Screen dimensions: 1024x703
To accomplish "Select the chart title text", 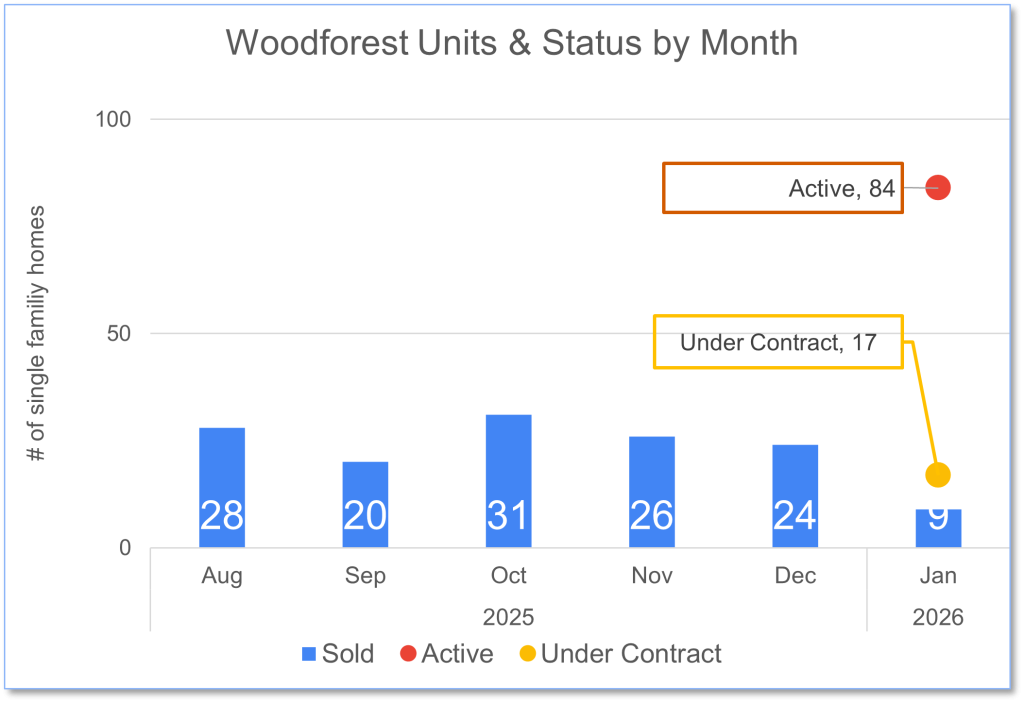I will pyautogui.click(x=511, y=43).
